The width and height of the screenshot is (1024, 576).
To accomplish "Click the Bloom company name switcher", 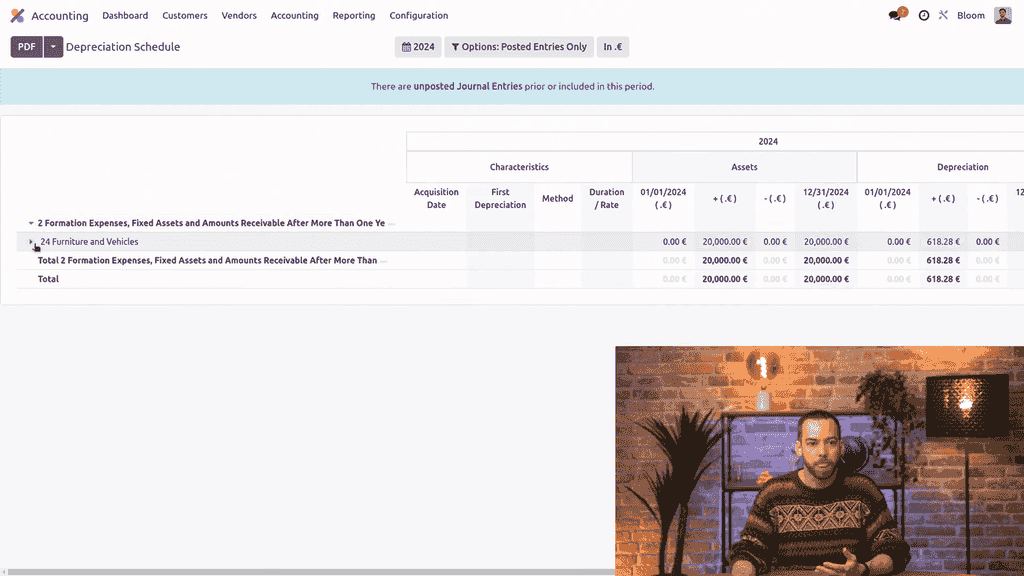I will [x=970, y=16].
